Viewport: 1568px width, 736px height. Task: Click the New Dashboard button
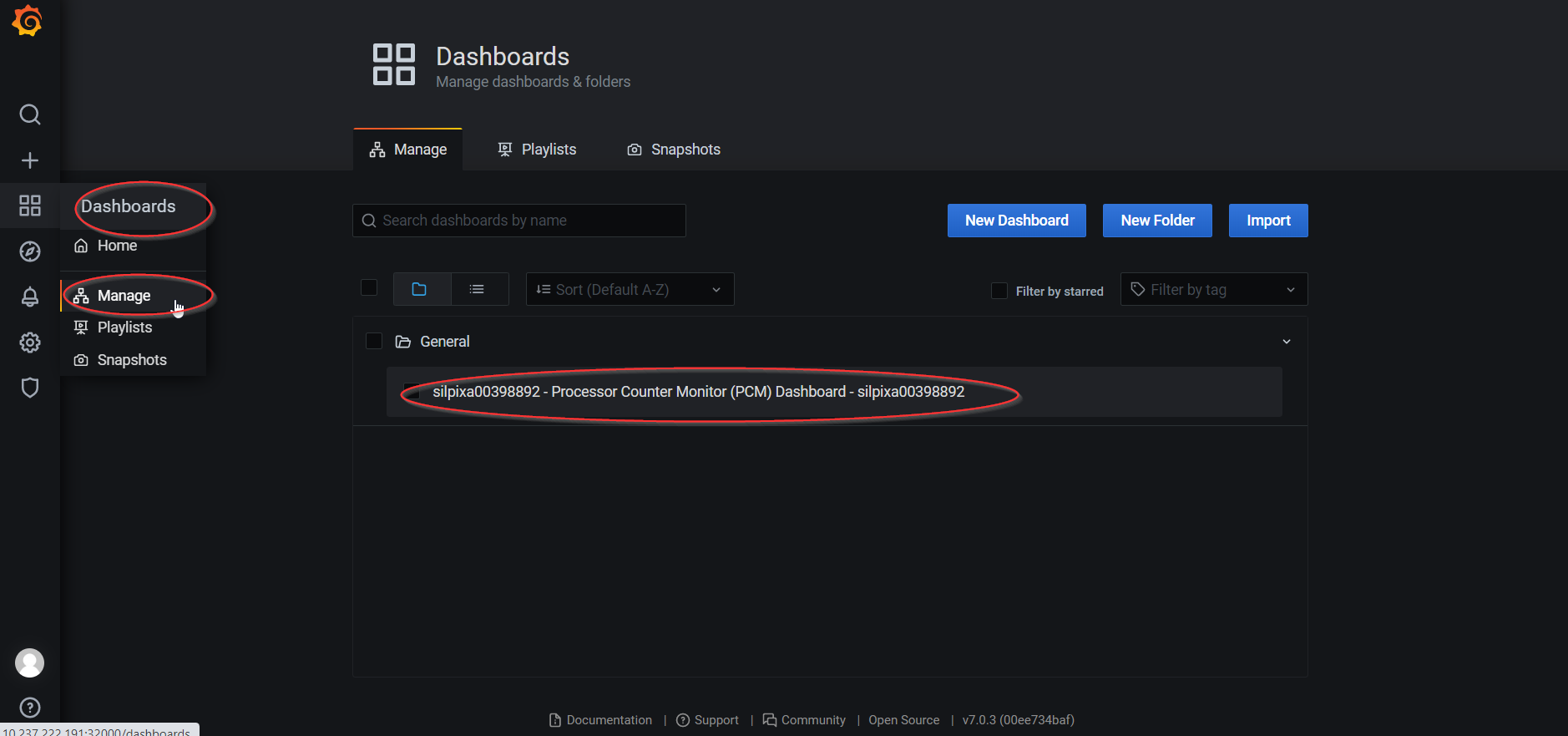pos(1017,221)
